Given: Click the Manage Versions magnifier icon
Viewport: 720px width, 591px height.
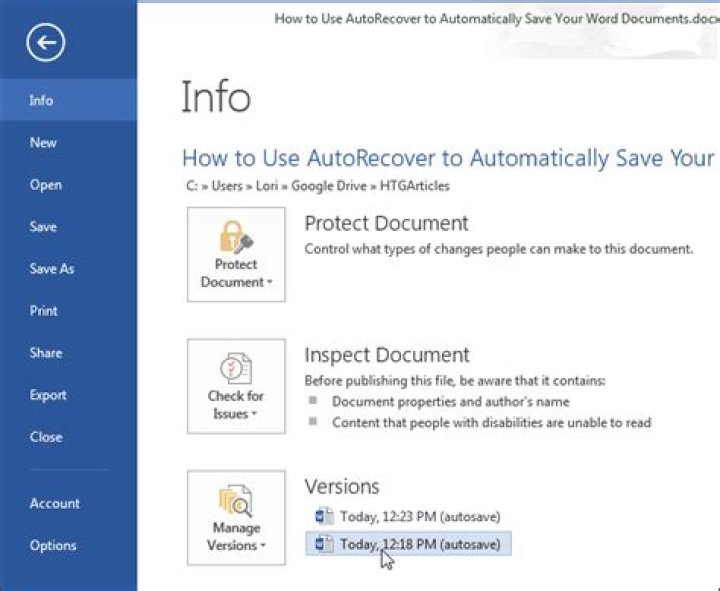Looking at the screenshot, I should [236, 501].
